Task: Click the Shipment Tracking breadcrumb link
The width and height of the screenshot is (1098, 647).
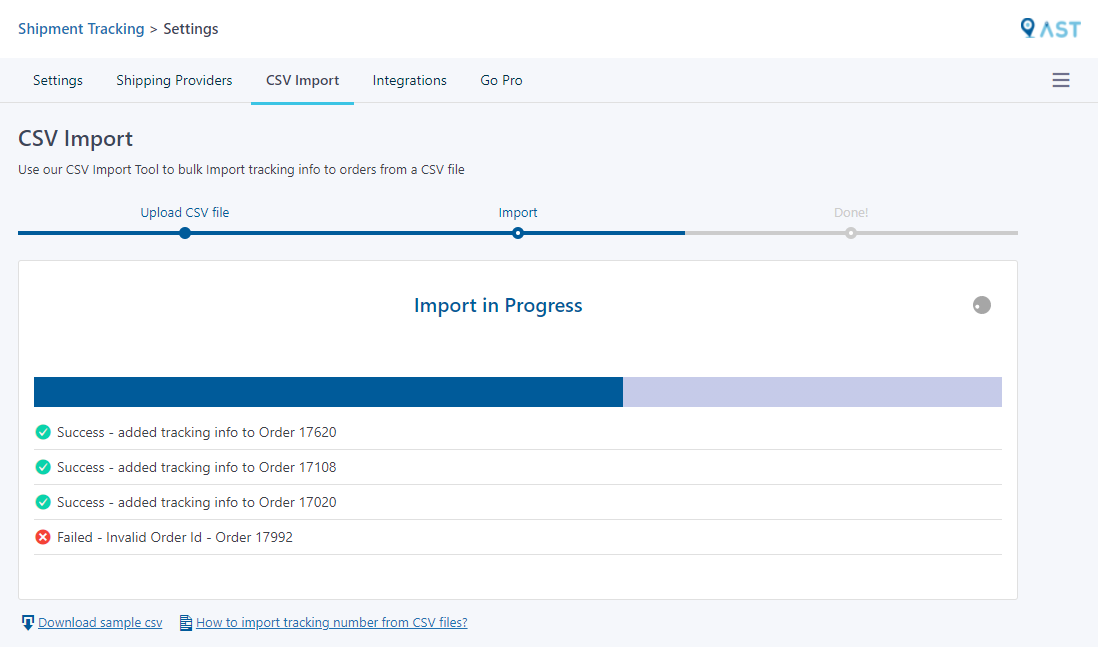Action: coord(81,28)
